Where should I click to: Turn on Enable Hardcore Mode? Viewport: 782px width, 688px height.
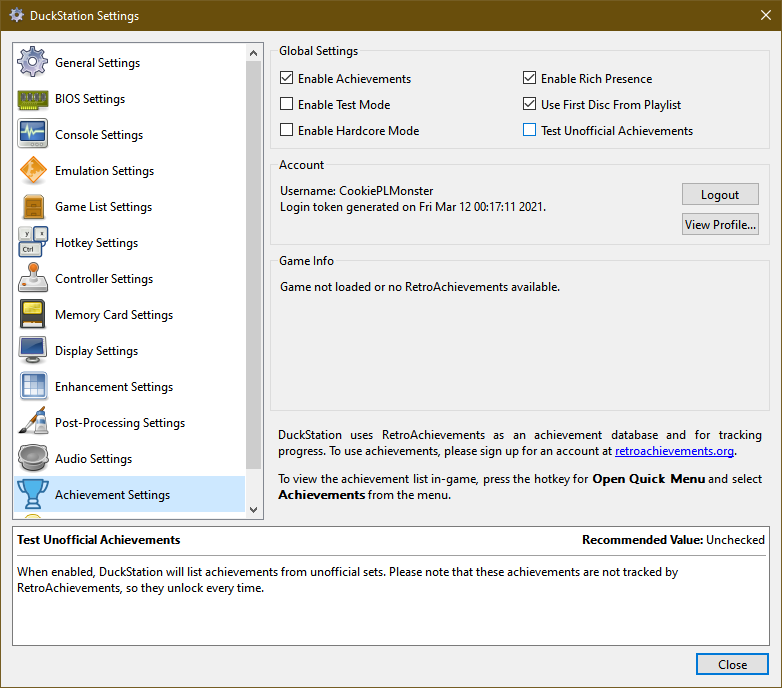click(x=286, y=130)
